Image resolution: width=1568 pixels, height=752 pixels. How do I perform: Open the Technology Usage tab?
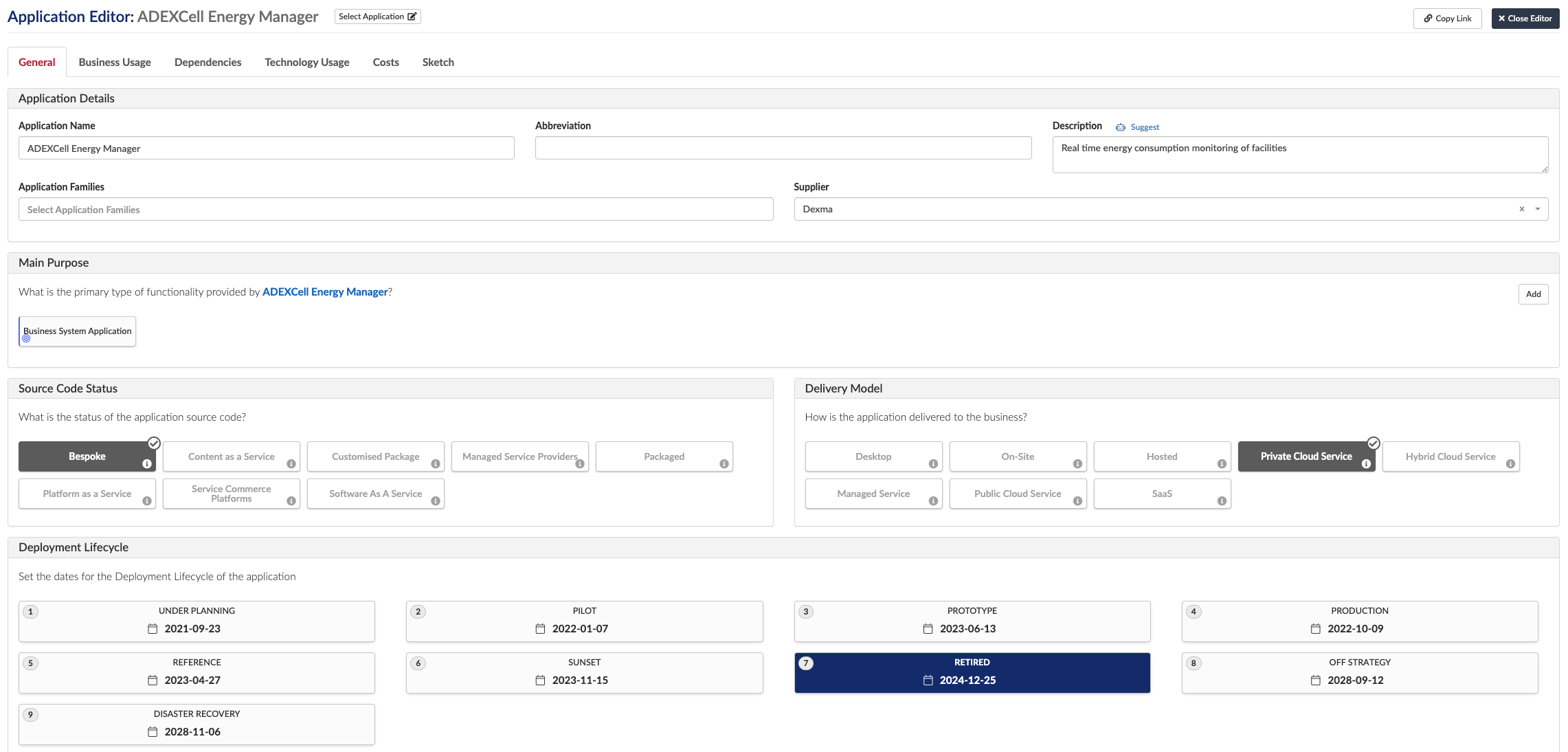click(x=306, y=62)
